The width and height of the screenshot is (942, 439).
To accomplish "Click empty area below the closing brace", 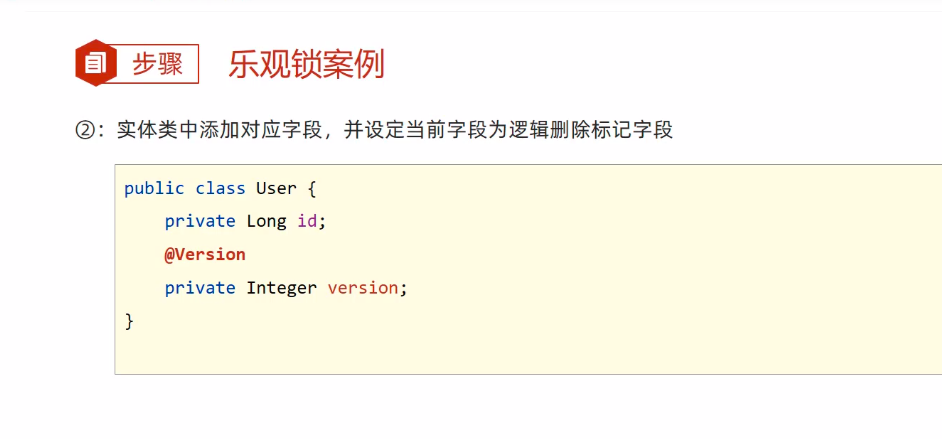I will coord(400,350).
